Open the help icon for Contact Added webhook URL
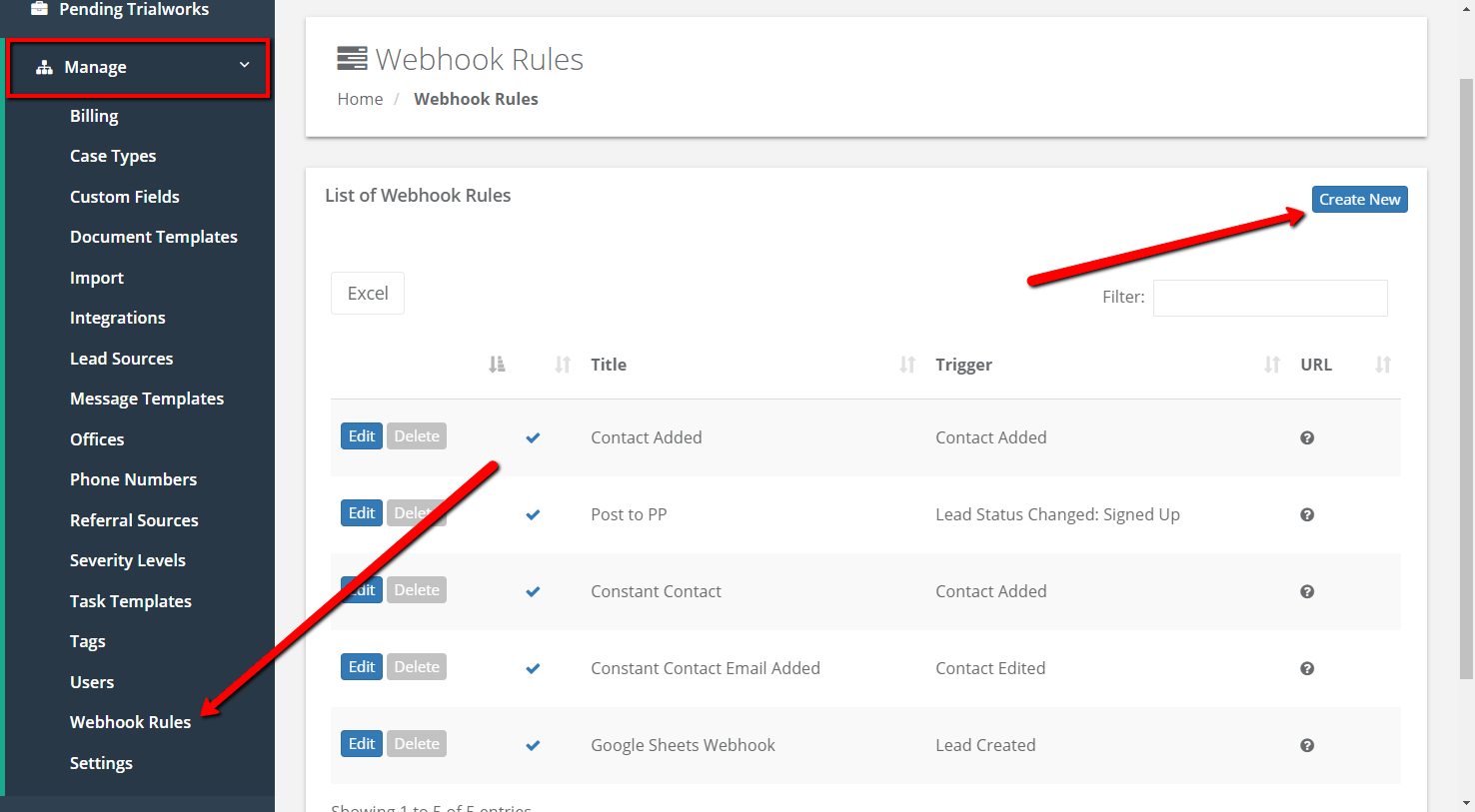 [x=1306, y=437]
